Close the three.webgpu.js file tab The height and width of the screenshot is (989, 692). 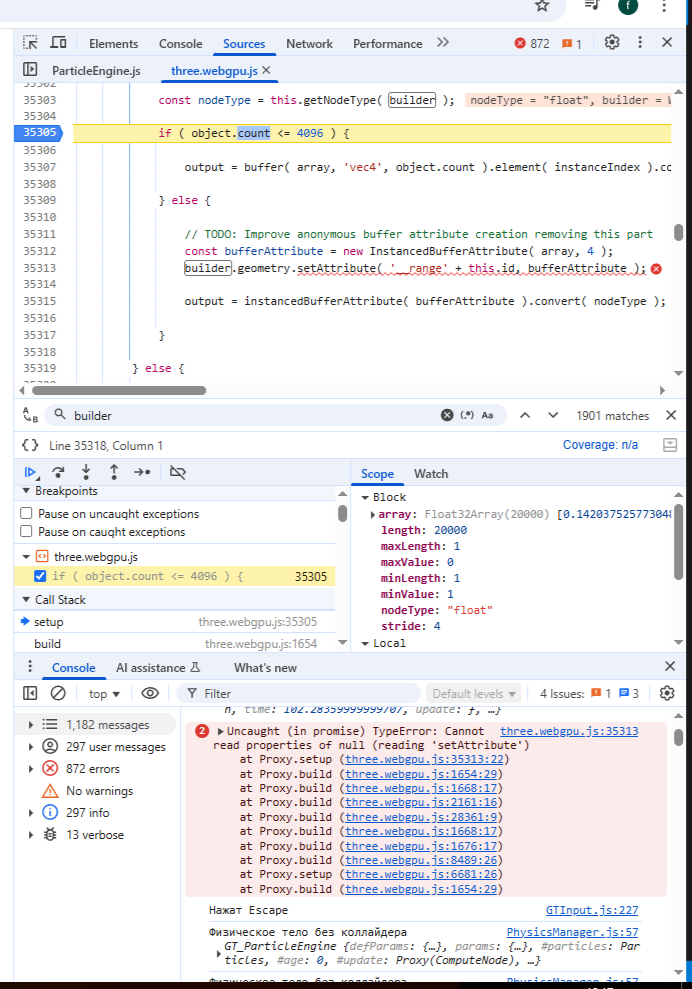266,70
